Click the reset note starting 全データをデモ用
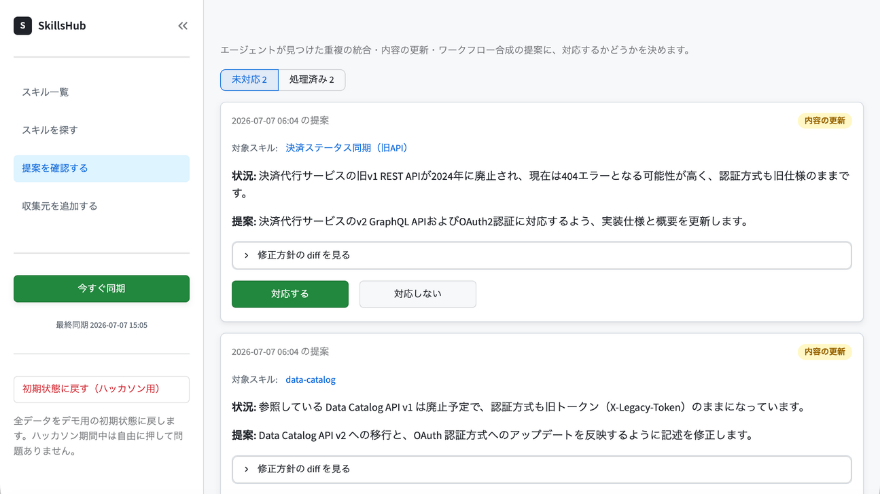880x495 pixels. click(x=99, y=436)
